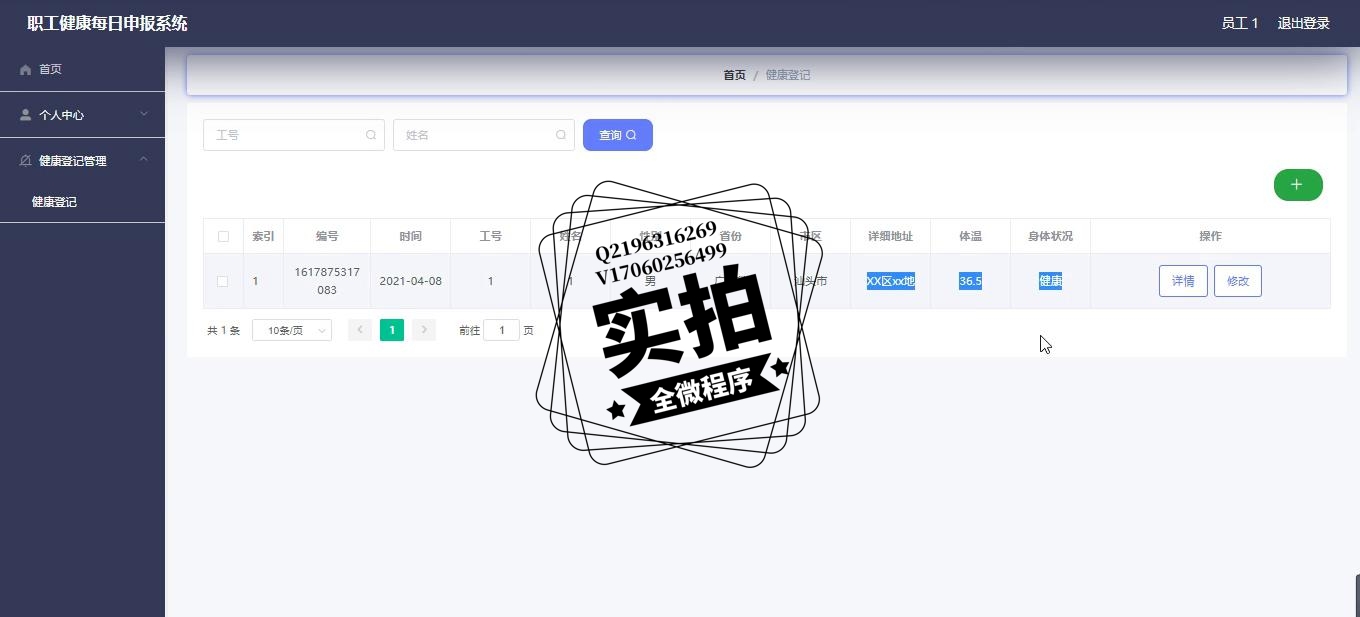
Task: Focus the 前往 page number input
Action: [501, 330]
